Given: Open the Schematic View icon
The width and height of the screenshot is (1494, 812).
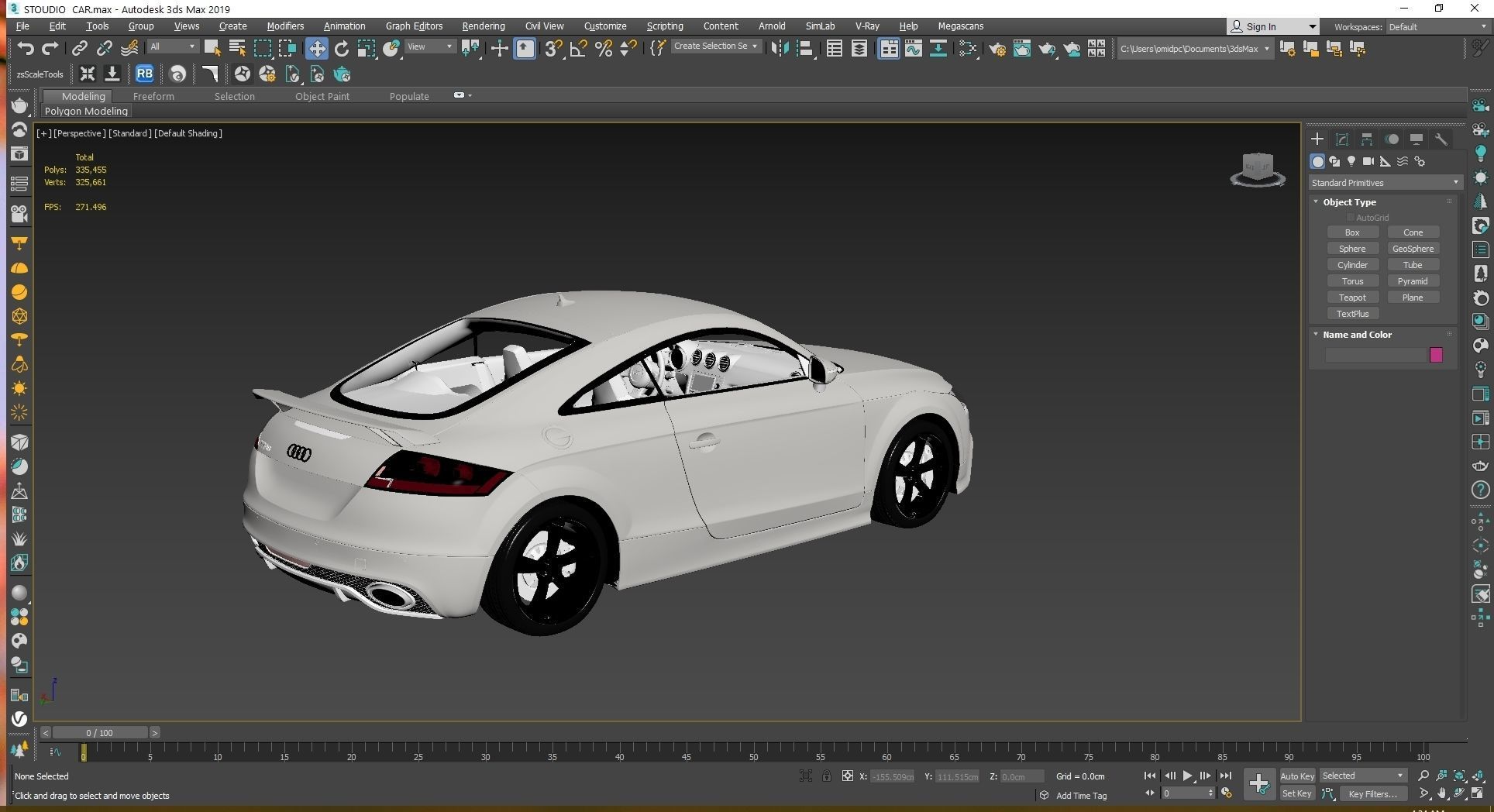Looking at the screenshot, I should click(938, 49).
